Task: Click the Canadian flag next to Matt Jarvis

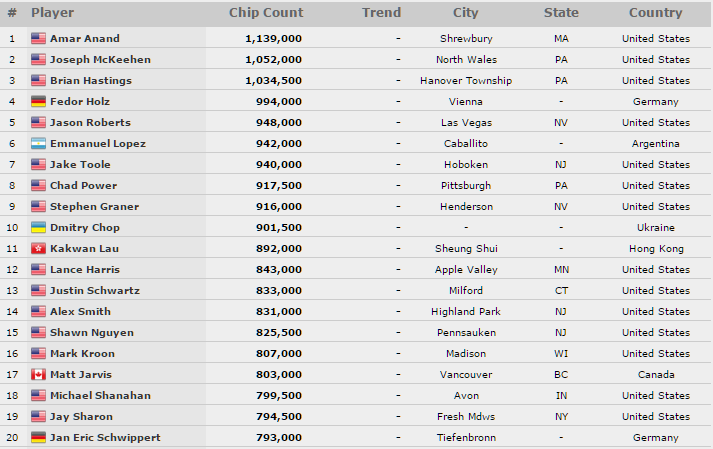Action: click(x=38, y=374)
